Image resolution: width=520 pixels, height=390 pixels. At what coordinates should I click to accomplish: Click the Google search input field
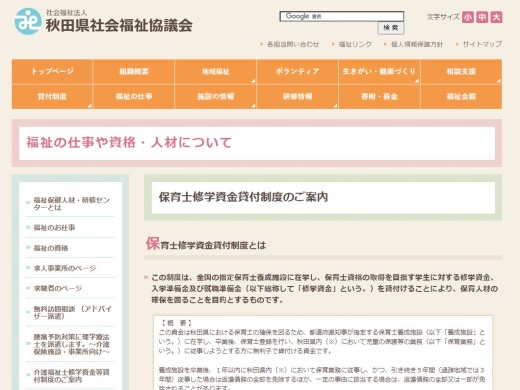(x=342, y=16)
